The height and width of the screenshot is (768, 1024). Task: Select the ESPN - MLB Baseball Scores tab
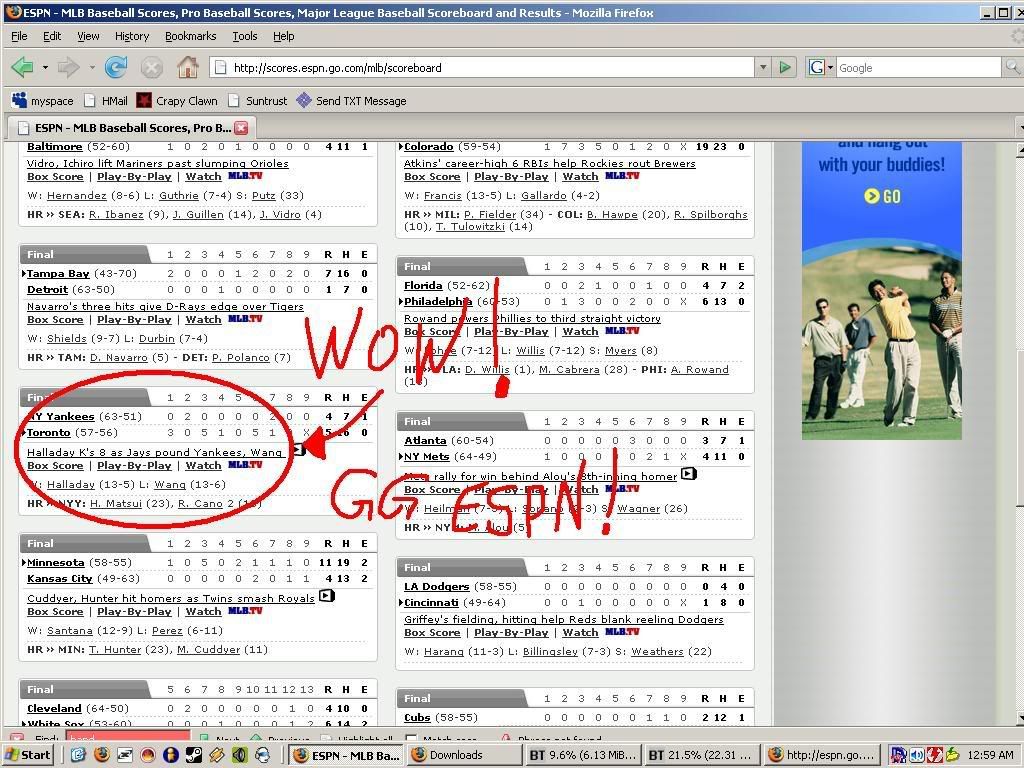pyautogui.click(x=131, y=127)
